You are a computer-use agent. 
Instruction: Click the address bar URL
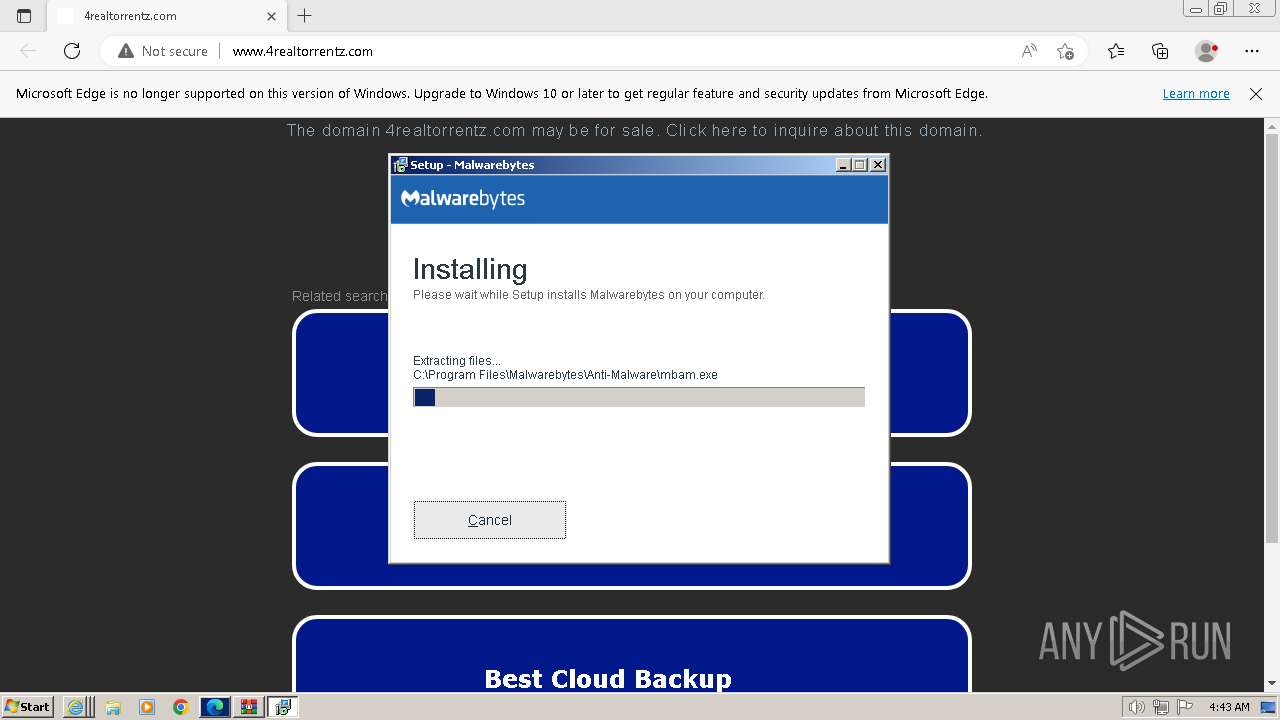coord(303,51)
